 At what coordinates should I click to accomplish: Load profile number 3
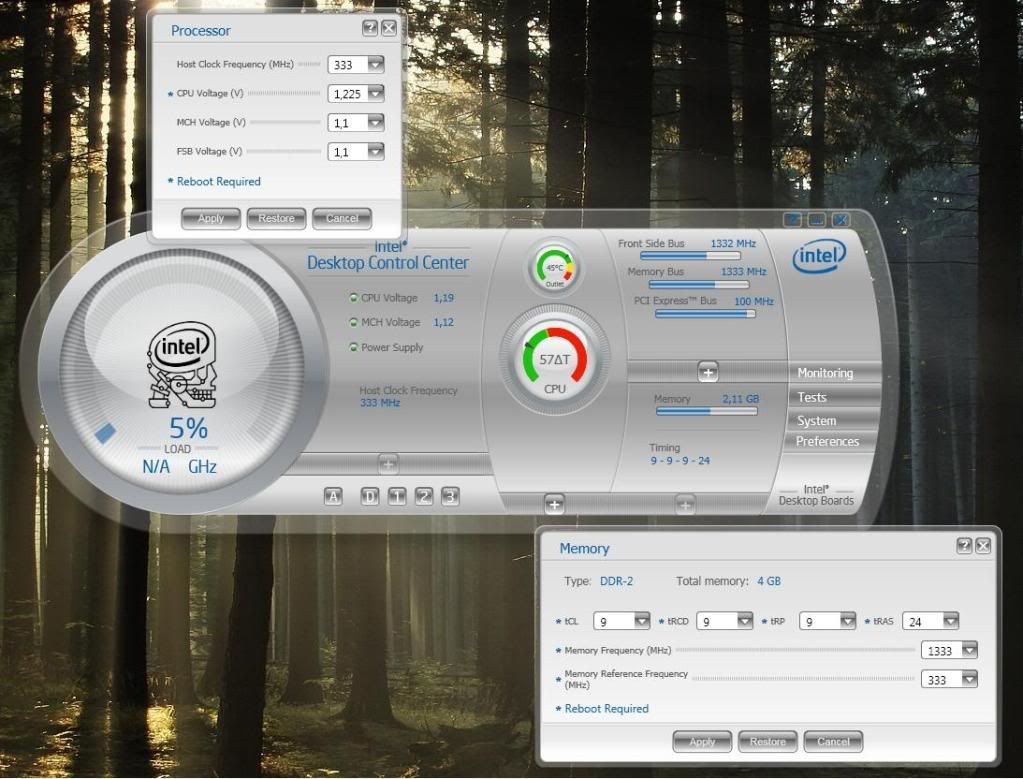(x=451, y=496)
